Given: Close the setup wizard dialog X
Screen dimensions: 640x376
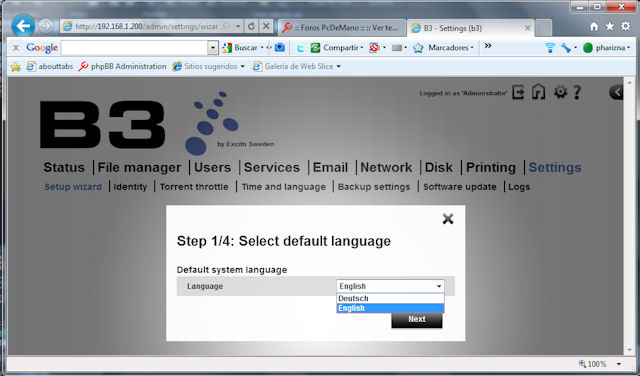Looking at the screenshot, I should [448, 219].
